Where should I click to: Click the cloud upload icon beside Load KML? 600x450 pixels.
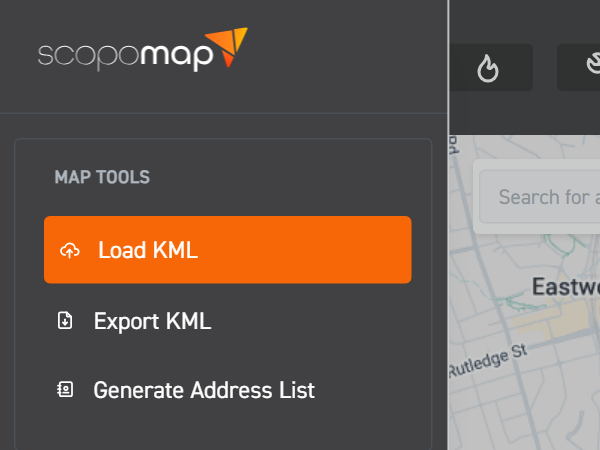click(x=69, y=250)
